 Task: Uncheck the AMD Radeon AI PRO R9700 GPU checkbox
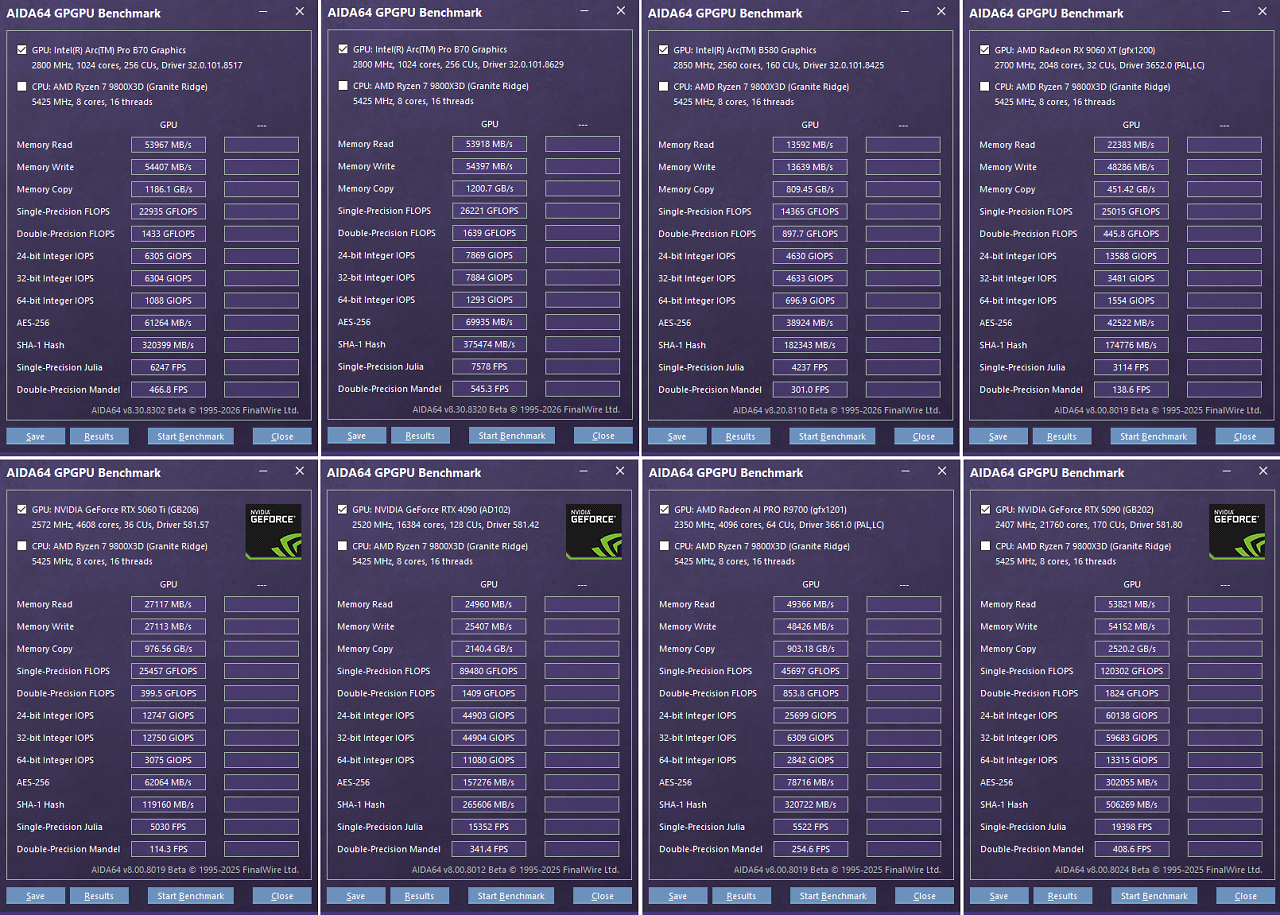tap(665, 509)
